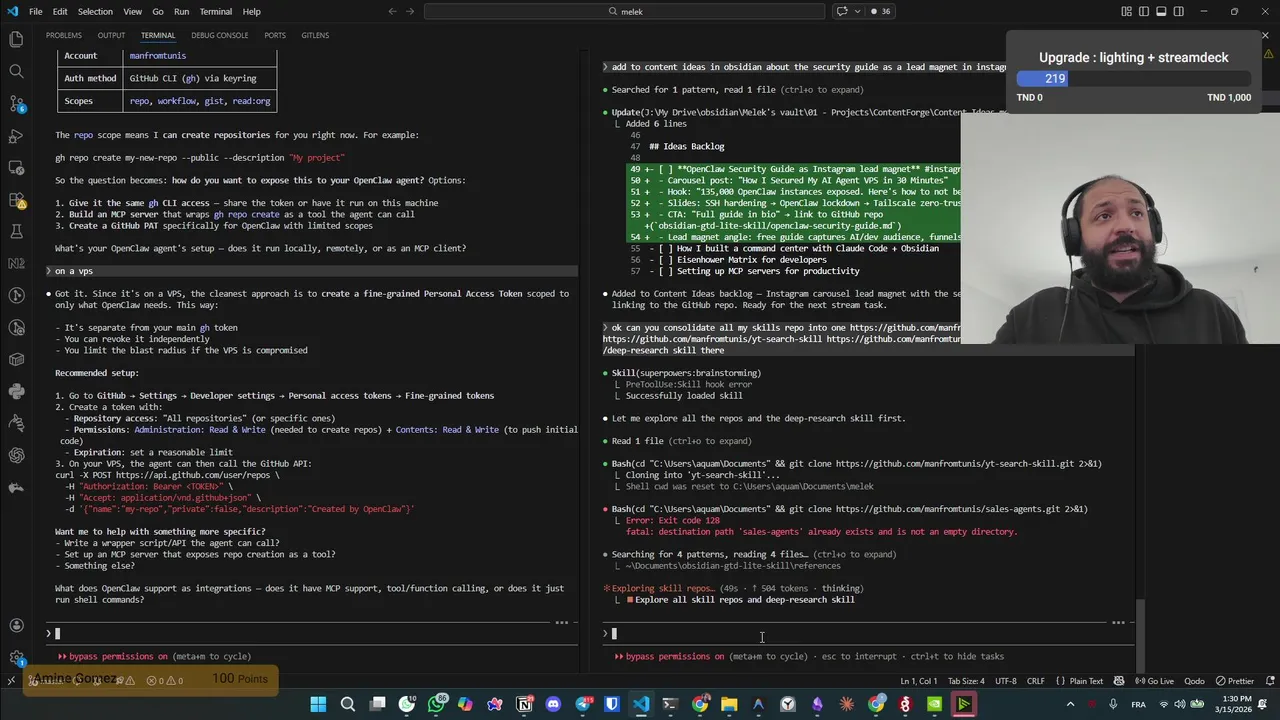
Task: Open Windows taskbar search icon
Action: point(348,705)
